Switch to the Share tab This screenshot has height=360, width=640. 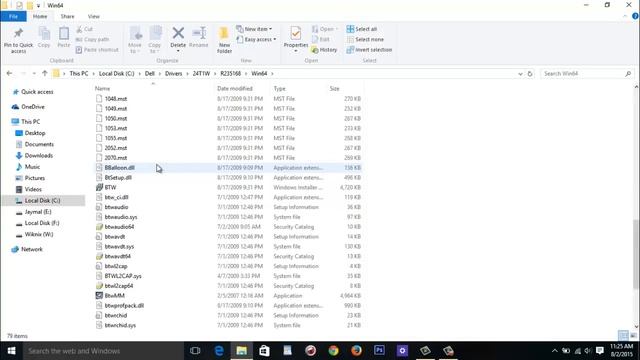click(67, 16)
